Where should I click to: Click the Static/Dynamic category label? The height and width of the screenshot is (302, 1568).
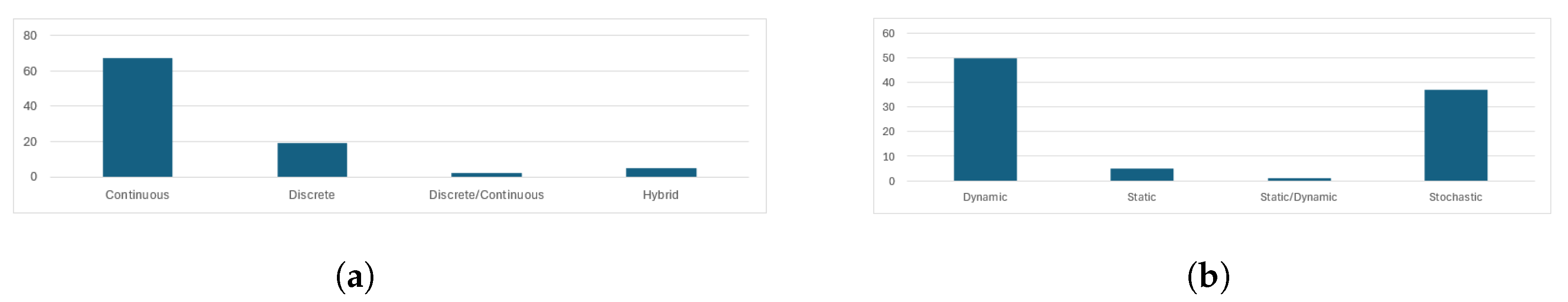(x=1298, y=197)
